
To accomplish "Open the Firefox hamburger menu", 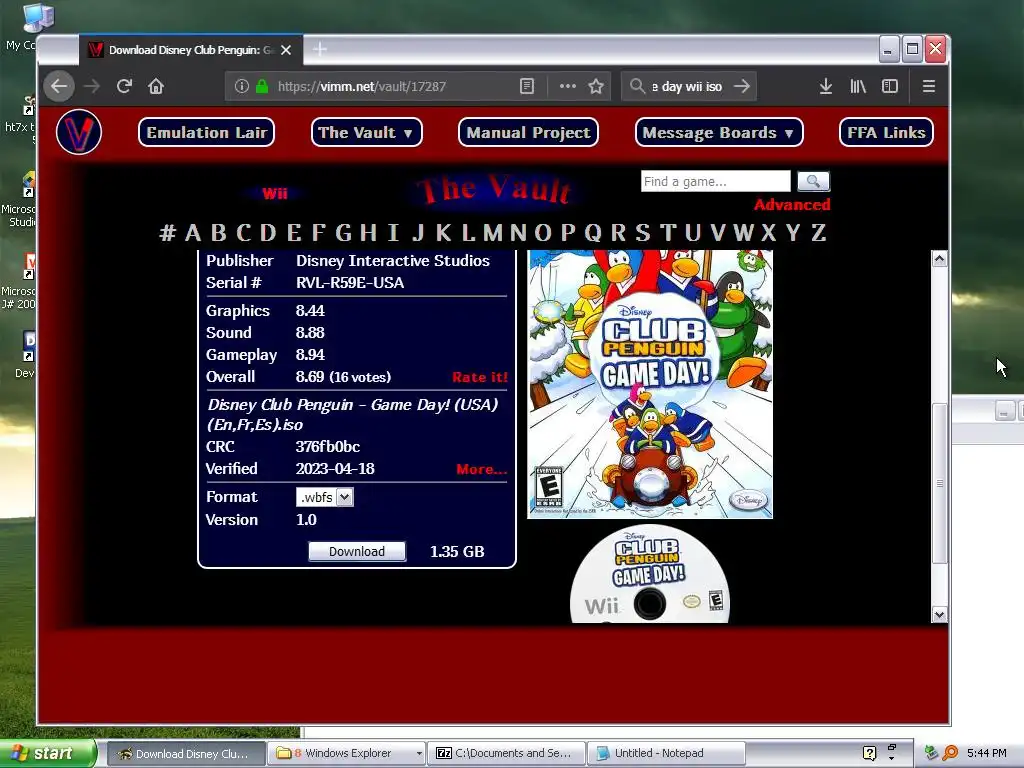I will [929, 86].
